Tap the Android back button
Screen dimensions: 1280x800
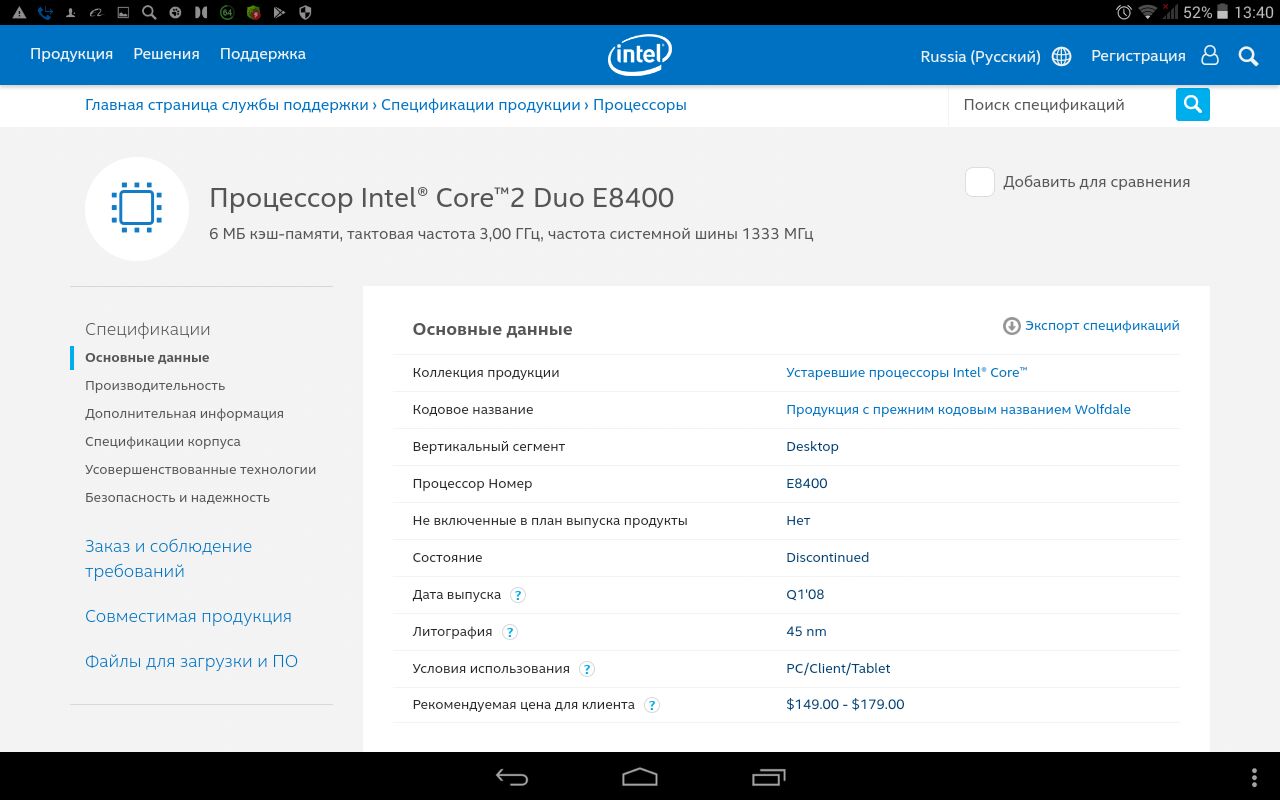pyautogui.click(x=512, y=777)
